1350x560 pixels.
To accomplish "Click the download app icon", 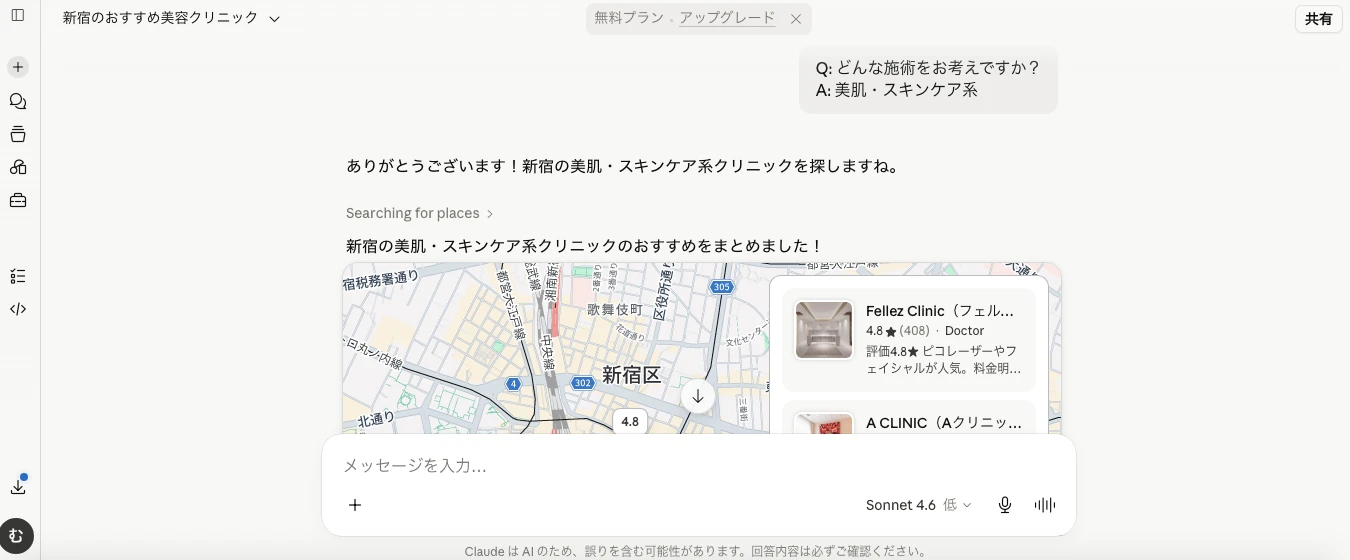I will (18, 487).
